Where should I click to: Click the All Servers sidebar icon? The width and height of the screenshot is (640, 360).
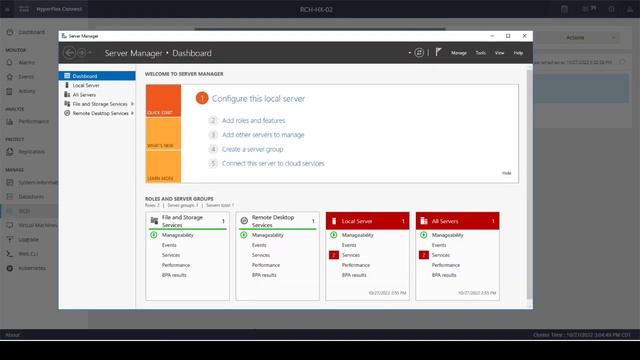point(67,95)
